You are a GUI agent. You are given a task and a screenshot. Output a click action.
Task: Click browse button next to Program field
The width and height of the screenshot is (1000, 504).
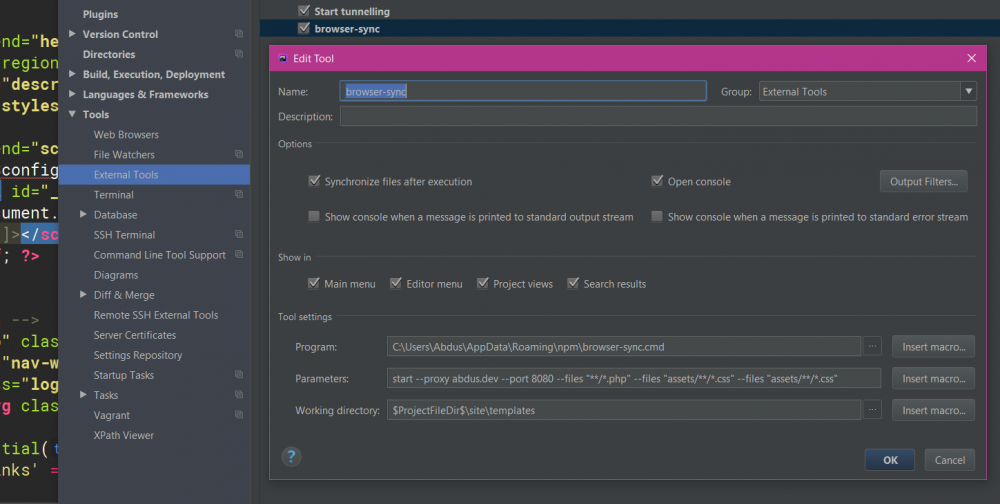(x=873, y=346)
